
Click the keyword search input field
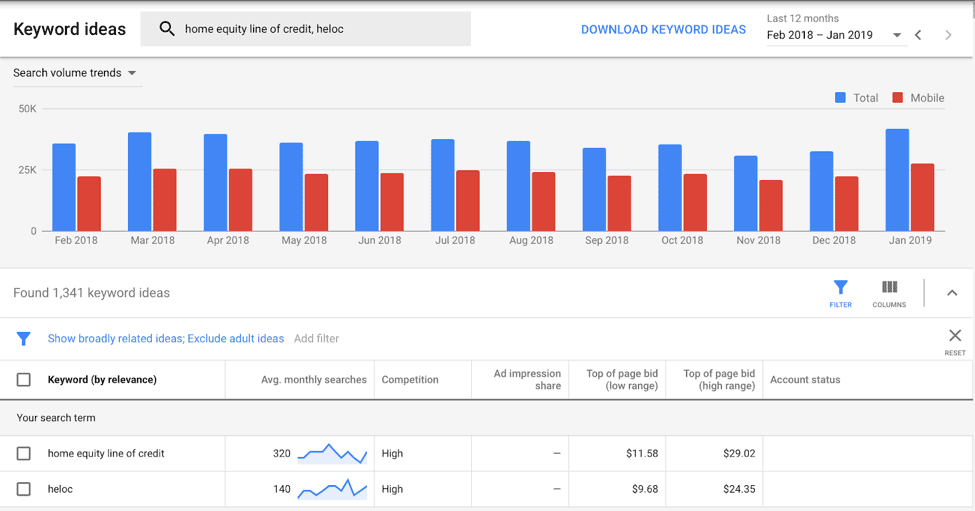pos(305,29)
